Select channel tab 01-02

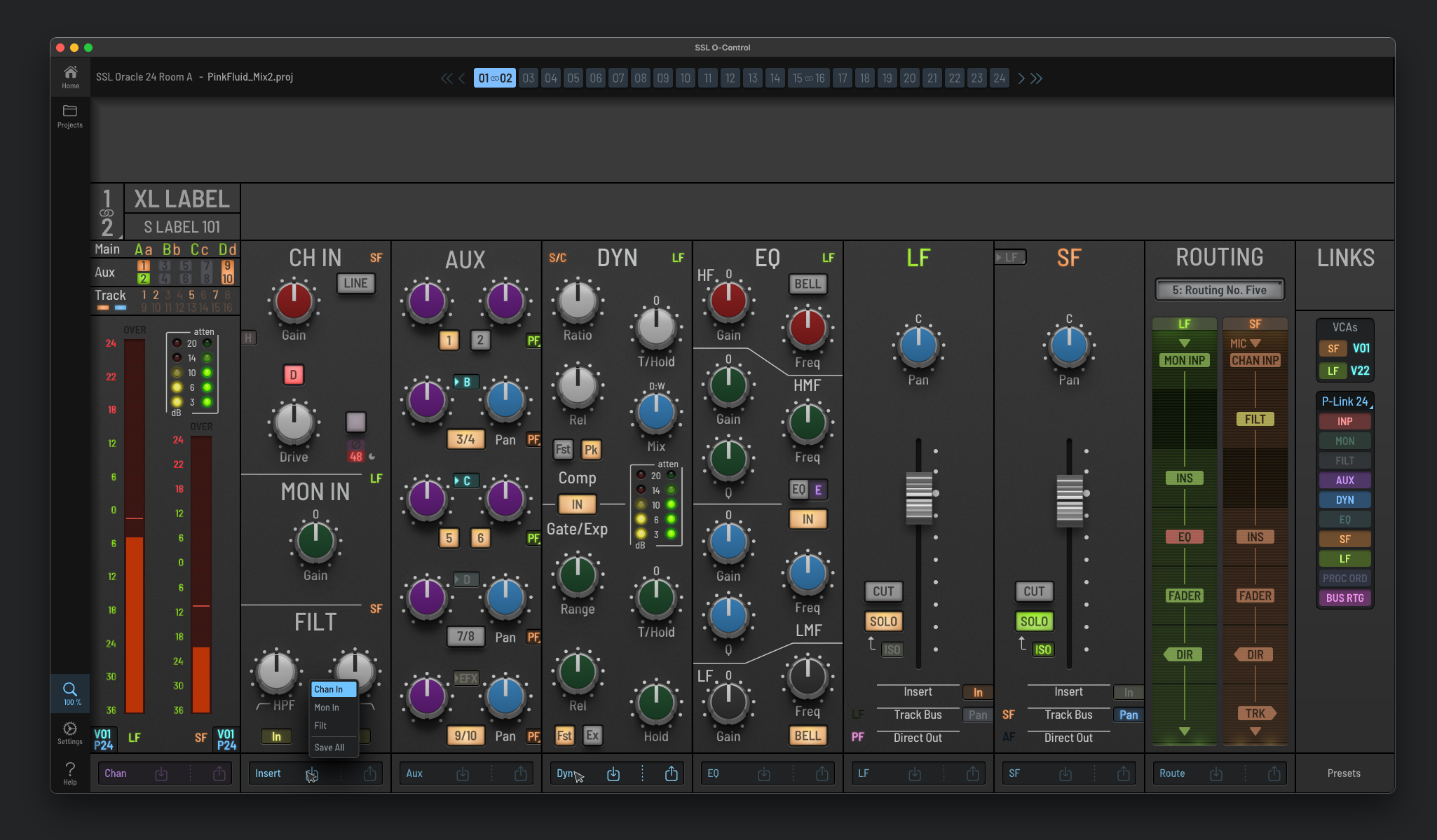(495, 78)
